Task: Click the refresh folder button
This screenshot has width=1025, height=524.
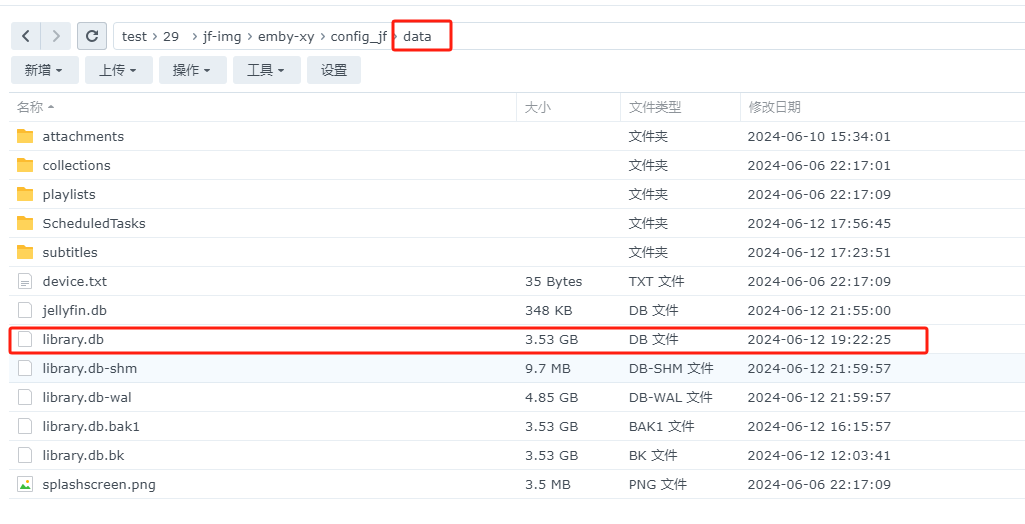Action: coord(92,36)
